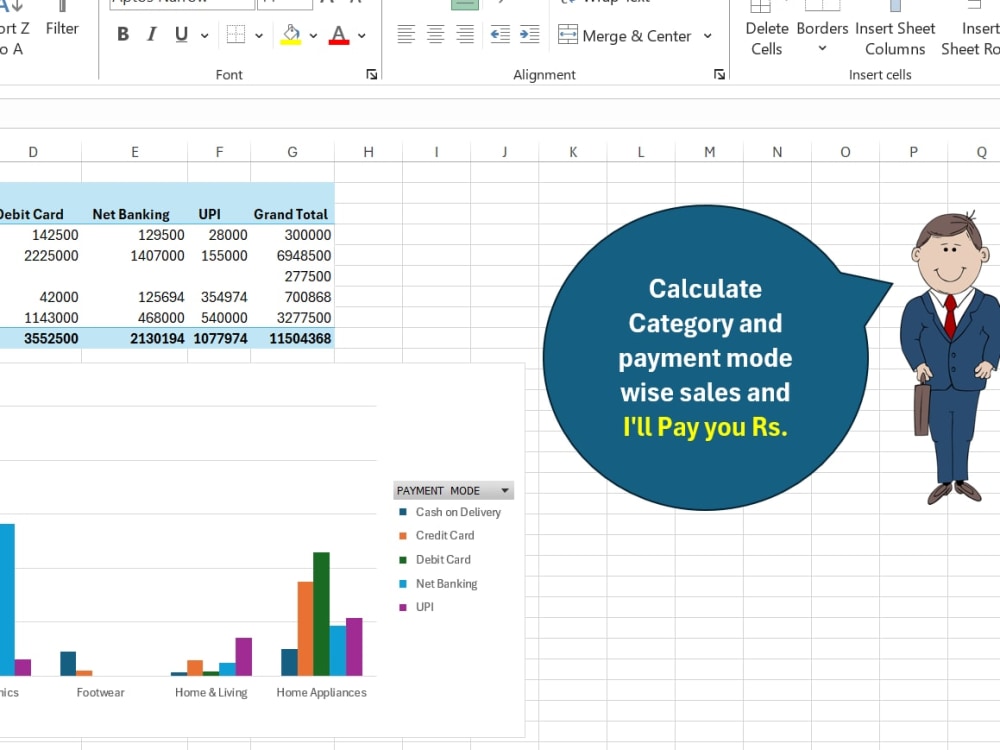The width and height of the screenshot is (1000, 750).
Task: Select column P header
Action: click(x=913, y=152)
